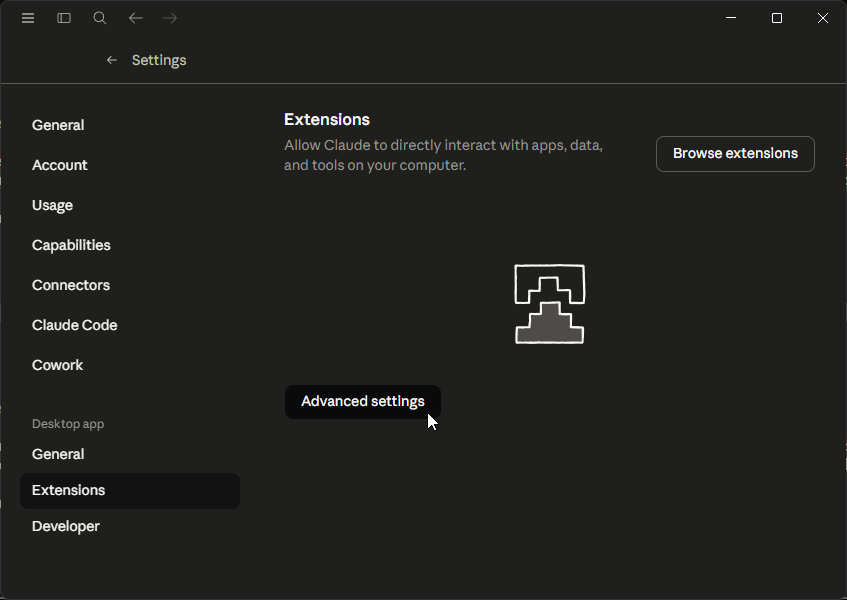This screenshot has width=847, height=600.
Task: Click the back navigation arrow icon
Action: click(x=135, y=17)
